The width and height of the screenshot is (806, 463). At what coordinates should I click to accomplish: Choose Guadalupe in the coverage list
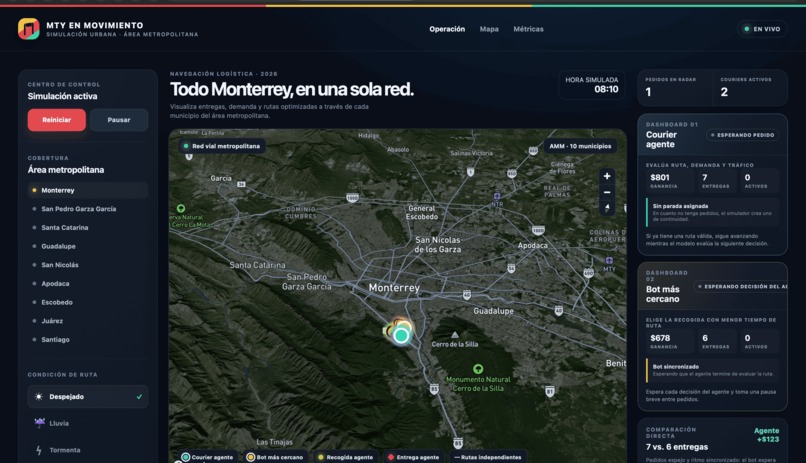click(x=88, y=246)
